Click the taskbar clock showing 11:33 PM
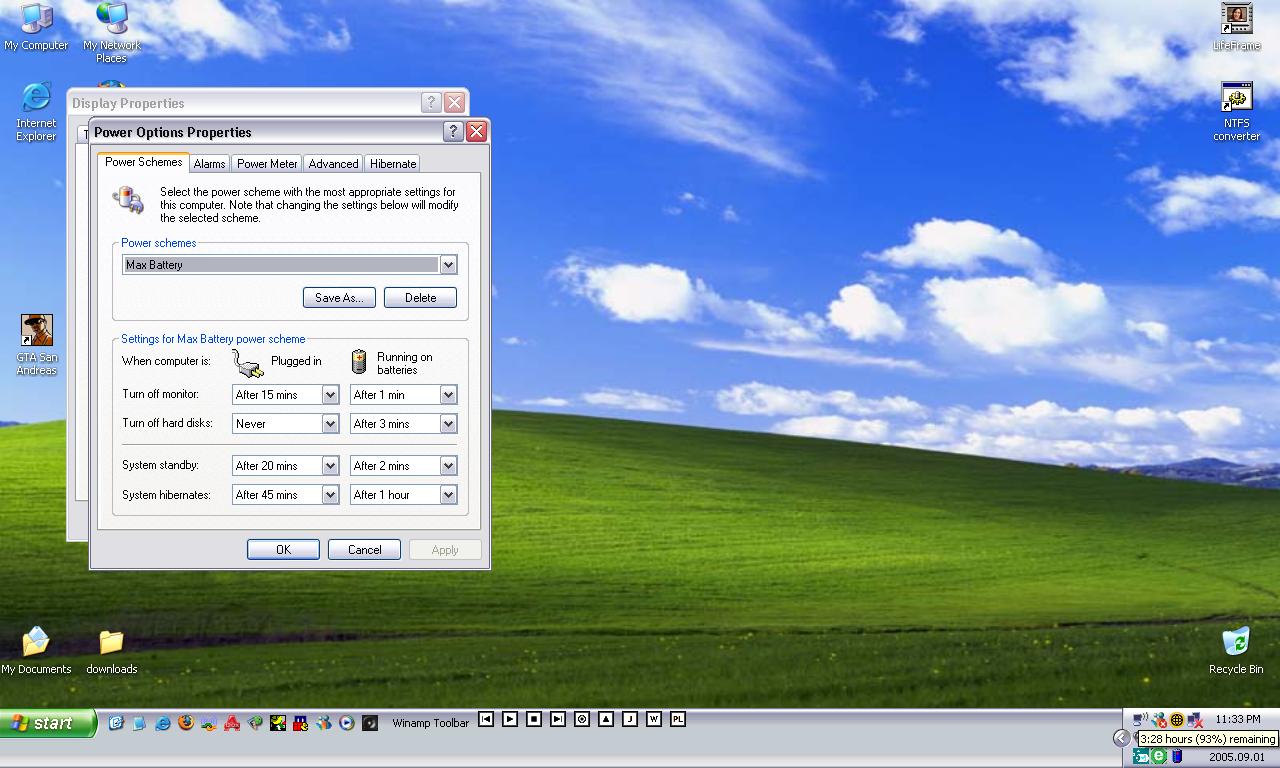This screenshot has height=768, width=1280. [x=1238, y=719]
